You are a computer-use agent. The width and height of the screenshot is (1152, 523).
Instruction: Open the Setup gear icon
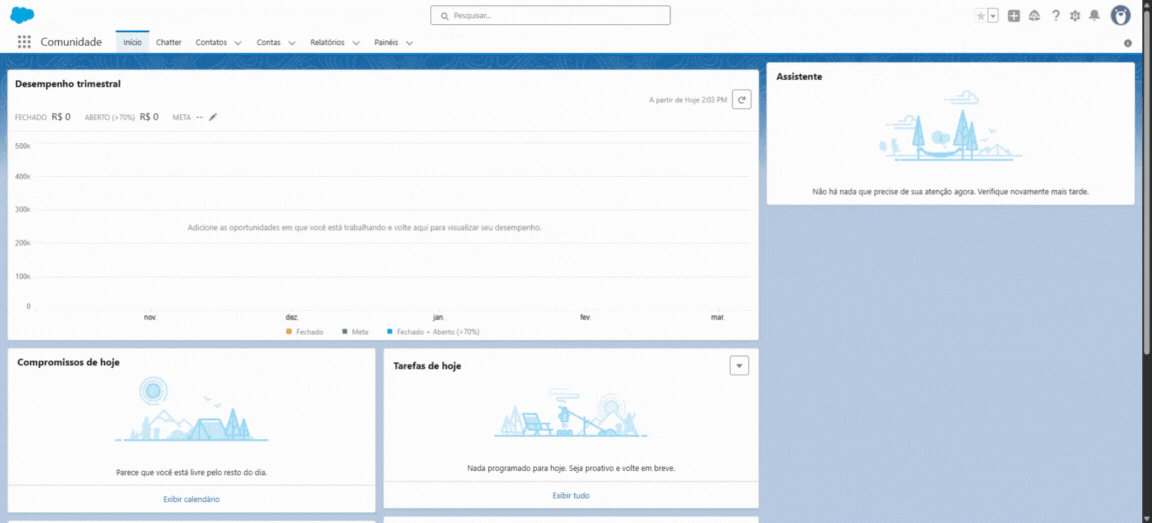pos(1075,16)
